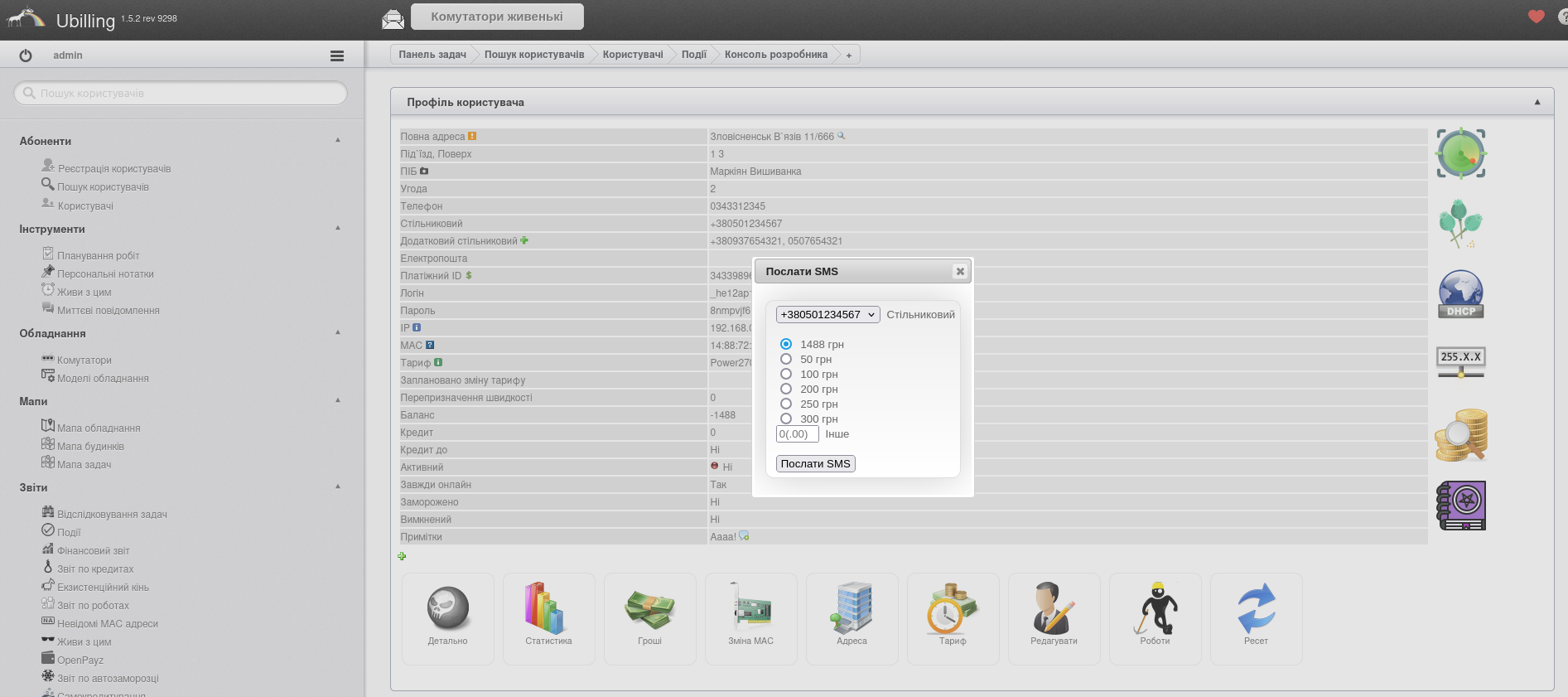Open Зміна MAC network card icon

tap(750, 610)
